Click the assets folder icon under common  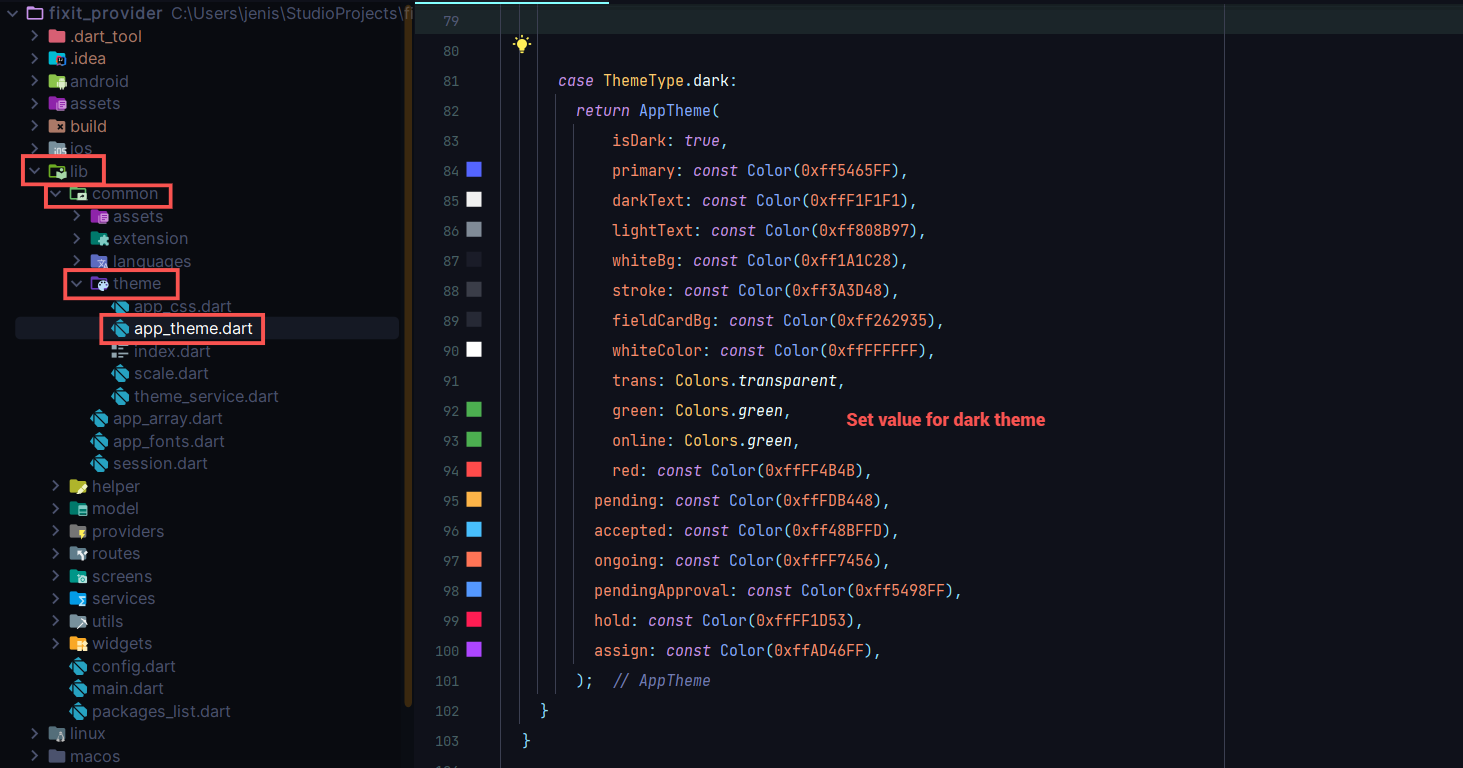(99, 217)
